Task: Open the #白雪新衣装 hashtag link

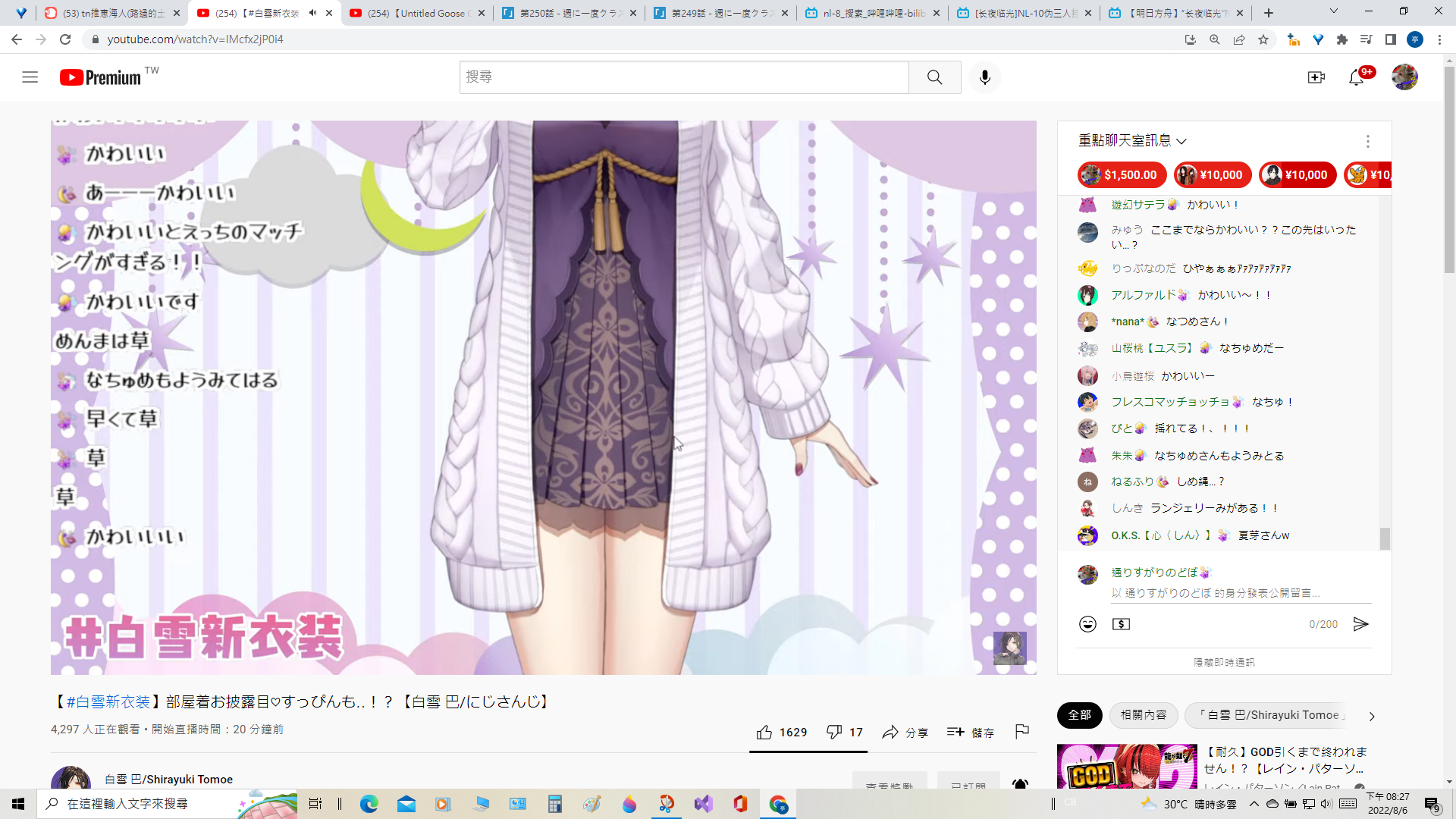Action: (x=108, y=702)
